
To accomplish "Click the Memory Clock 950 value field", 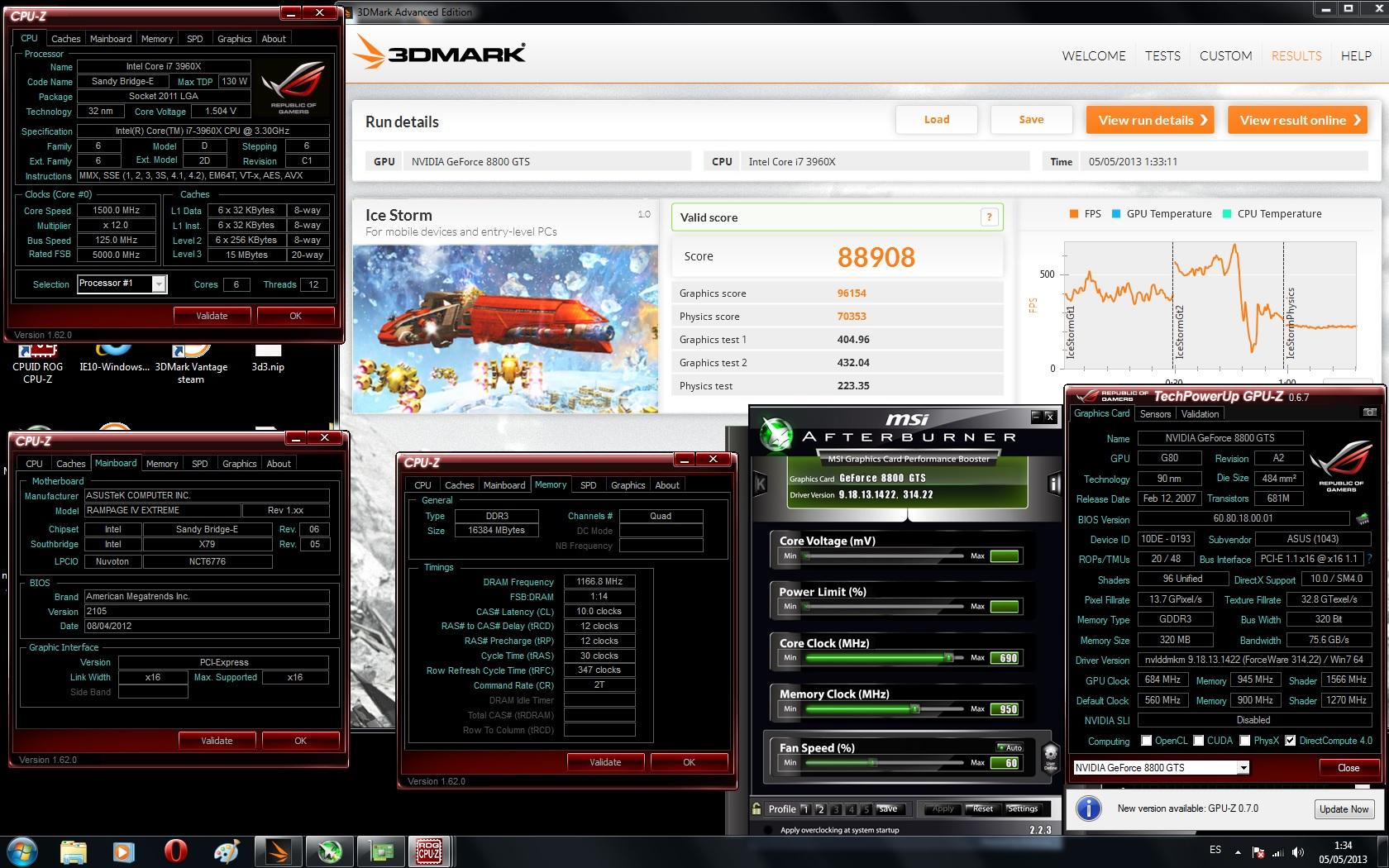I will 1006,709.
